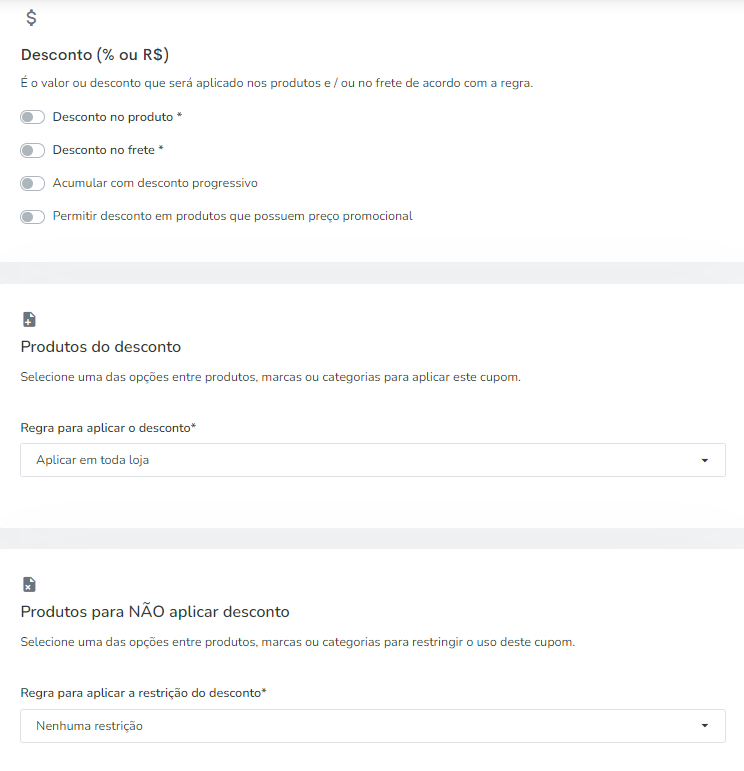Viewport: 744px width, 771px height.
Task: Turn on the Desconto no frete switch
Action: pyautogui.click(x=32, y=150)
